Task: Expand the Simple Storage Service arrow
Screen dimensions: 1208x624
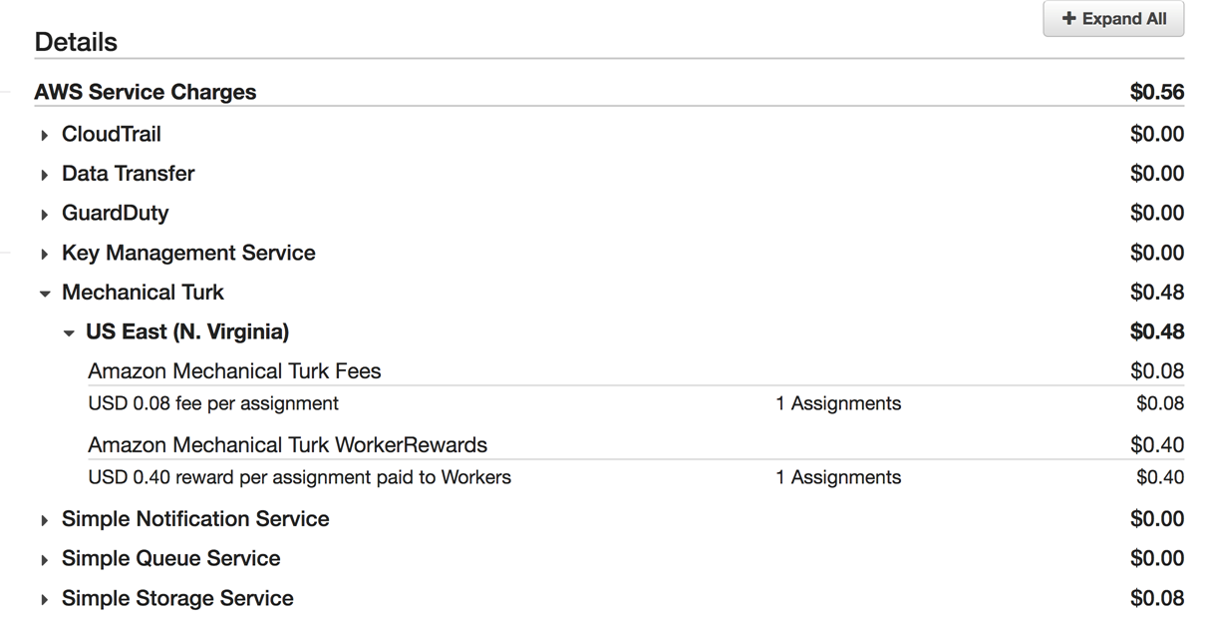Action: [x=45, y=600]
